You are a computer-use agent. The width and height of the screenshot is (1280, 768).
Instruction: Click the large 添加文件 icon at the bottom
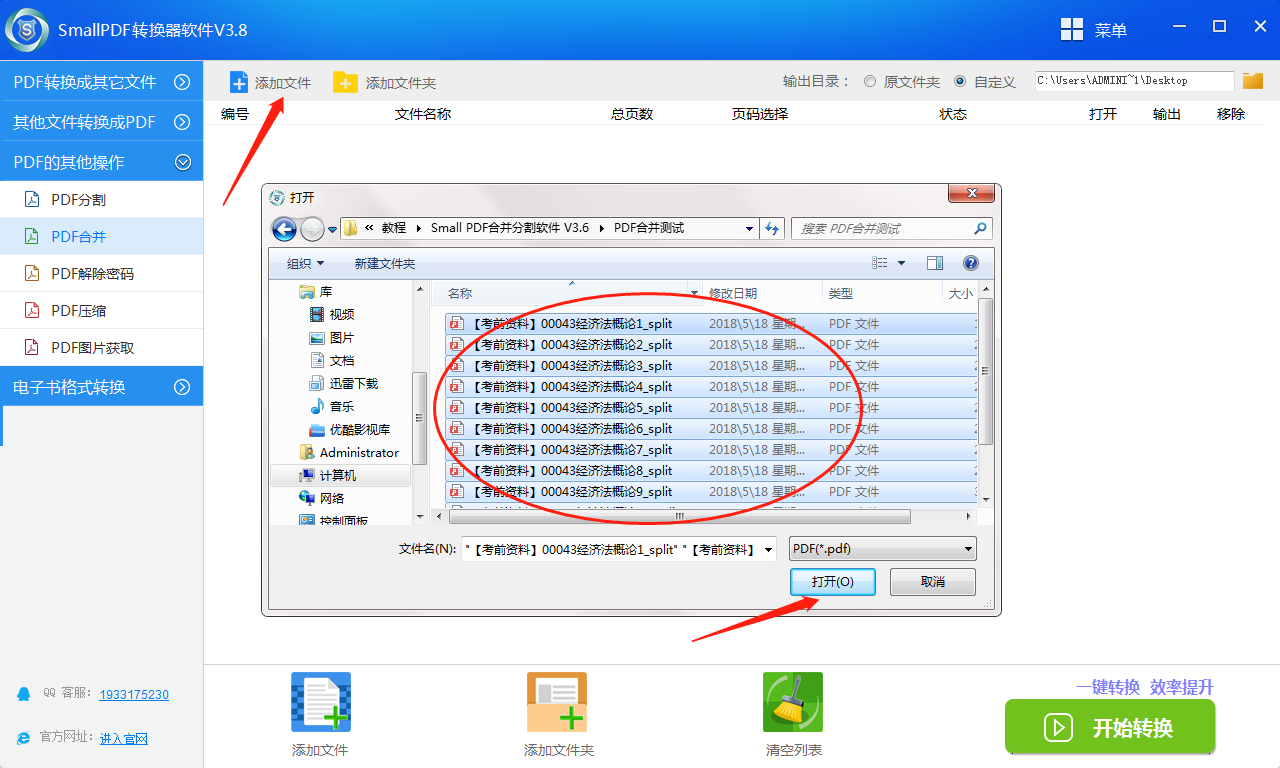click(x=321, y=702)
